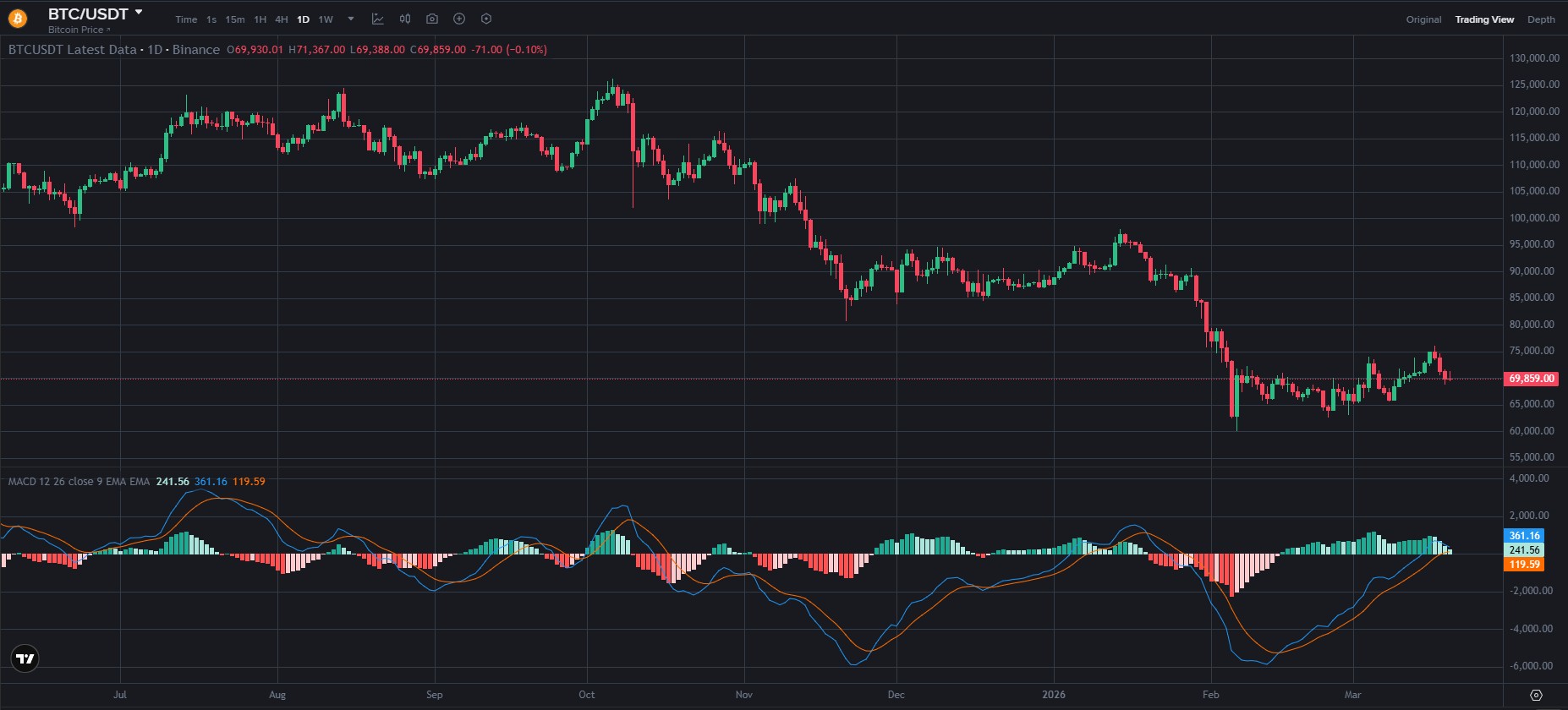
Task: Click the low price L69,388.00 value
Action: pyautogui.click(x=377, y=50)
